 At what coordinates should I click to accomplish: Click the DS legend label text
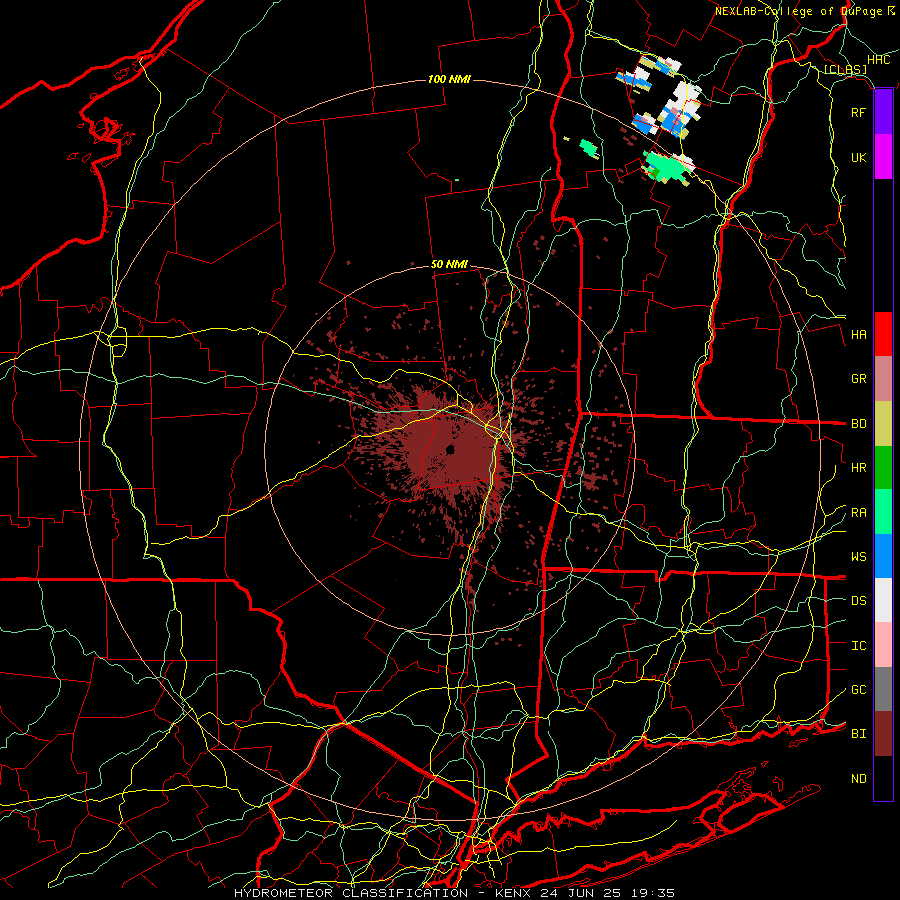(x=858, y=601)
